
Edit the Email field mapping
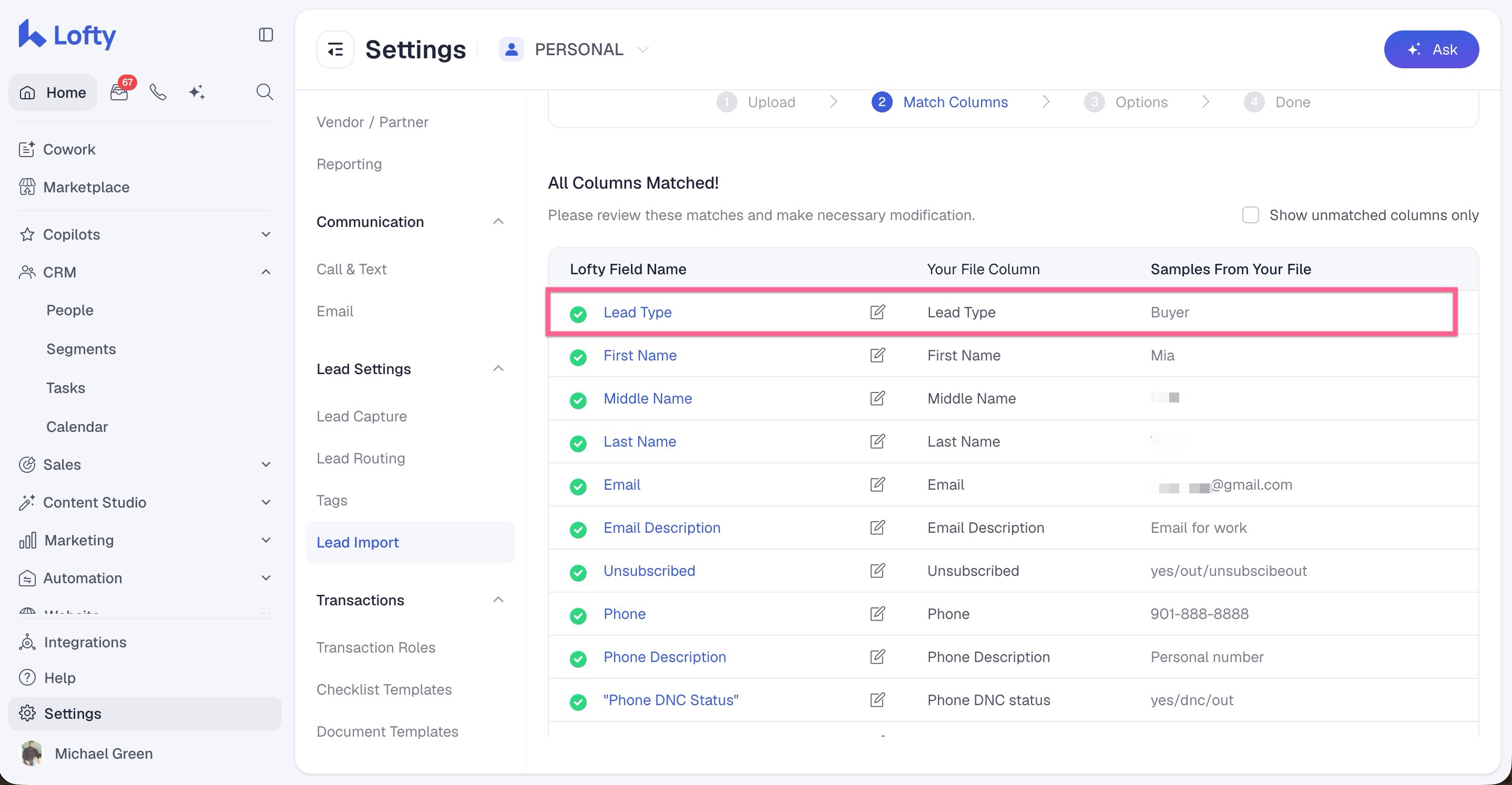pos(877,484)
